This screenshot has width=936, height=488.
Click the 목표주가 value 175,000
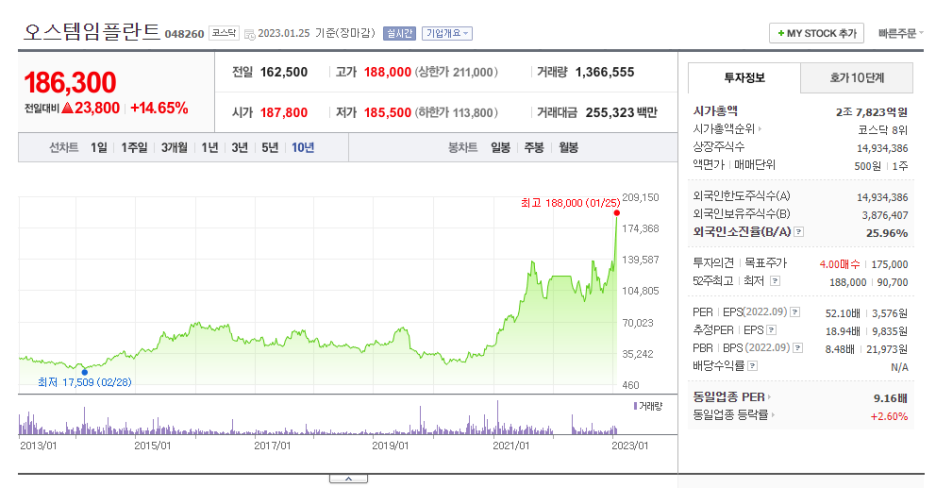[x=889, y=264]
